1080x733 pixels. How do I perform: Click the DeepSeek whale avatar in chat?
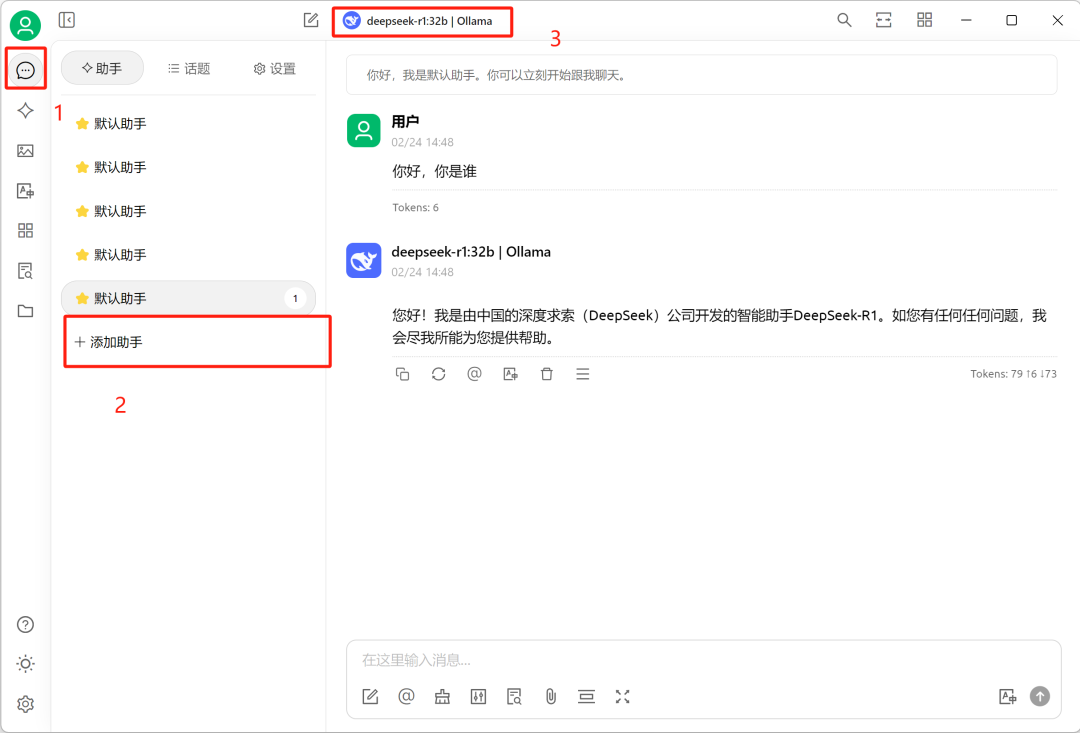pos(364,260)
